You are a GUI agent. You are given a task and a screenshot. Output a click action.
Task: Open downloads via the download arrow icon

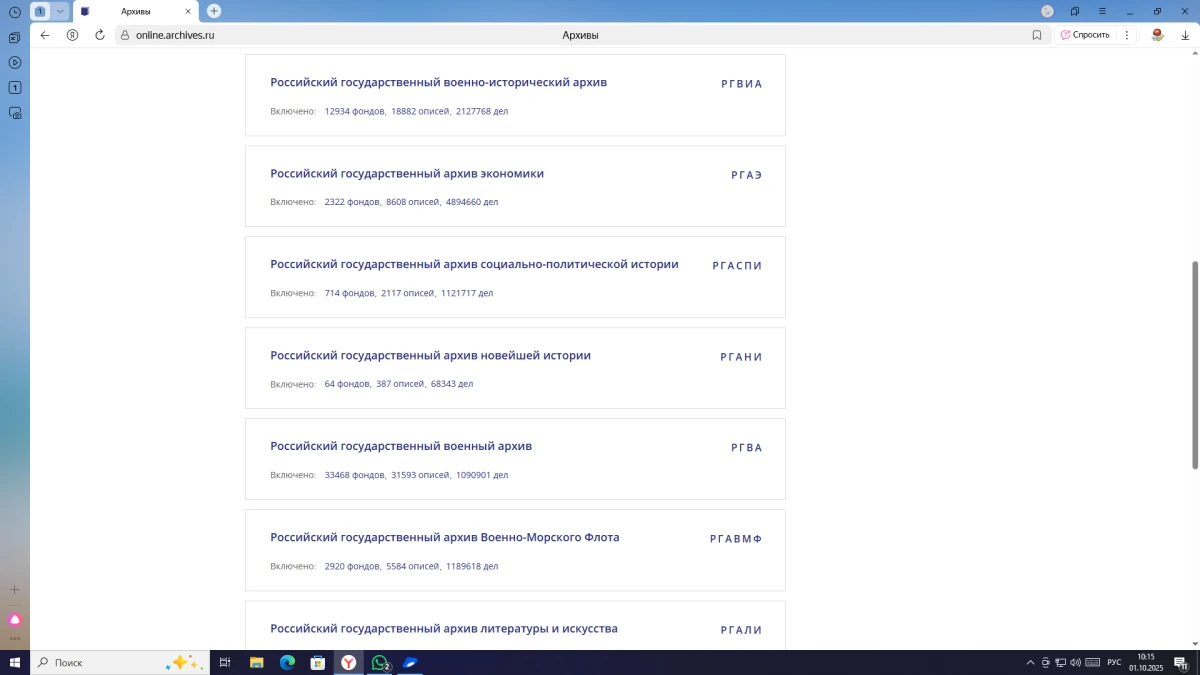pyautogui.click(x=1185, y=35)
